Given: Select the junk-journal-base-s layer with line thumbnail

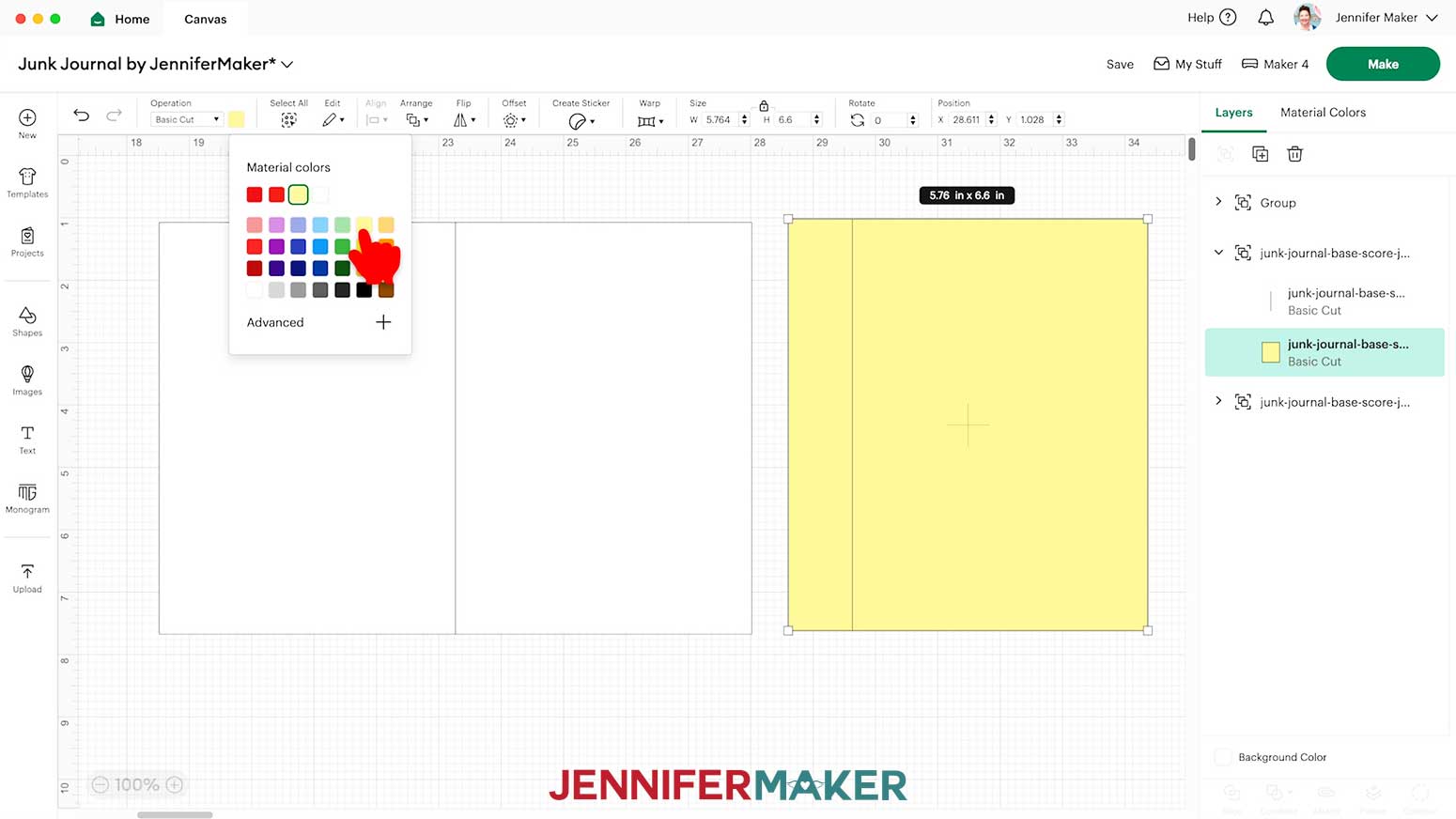Looking at the screenshot, I should coord(1324,301).
